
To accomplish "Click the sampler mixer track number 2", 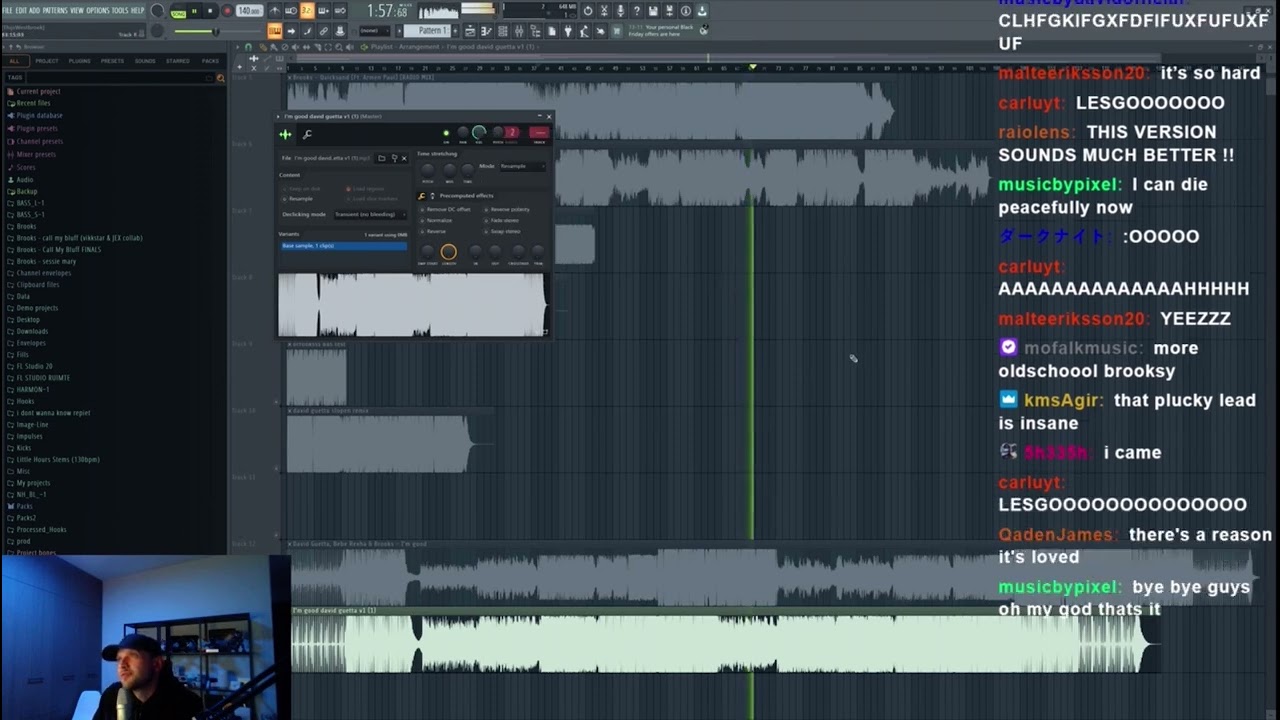I will [512, 133].
